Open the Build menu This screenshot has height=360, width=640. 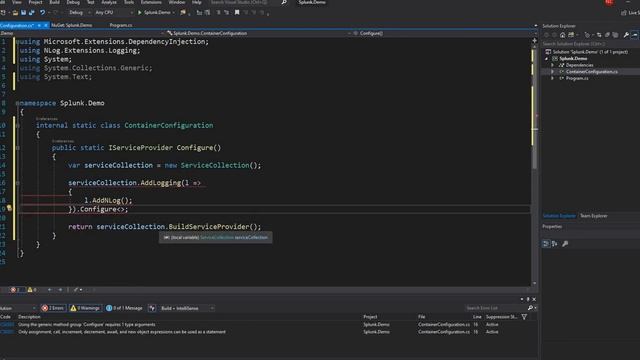click(54, 2)
